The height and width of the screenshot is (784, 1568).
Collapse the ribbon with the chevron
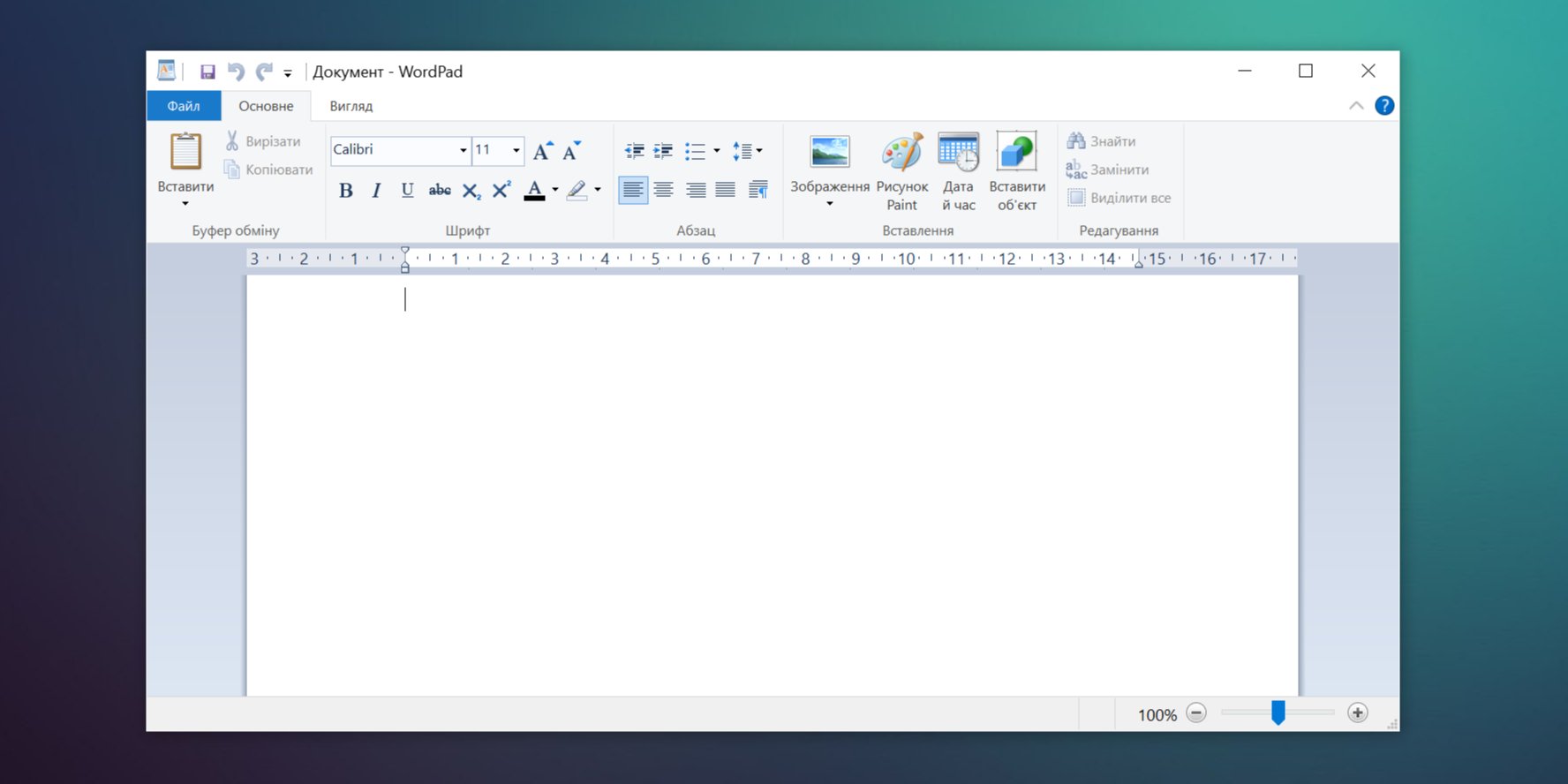[1356, 106]
